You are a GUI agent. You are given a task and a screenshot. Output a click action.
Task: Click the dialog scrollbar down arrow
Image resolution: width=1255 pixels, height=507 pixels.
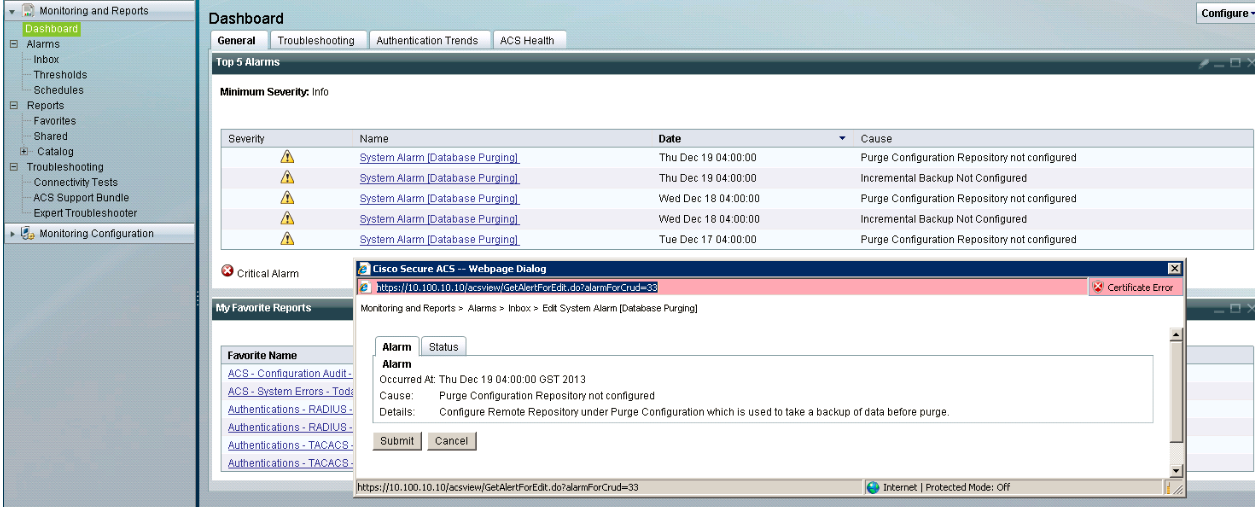1176,470
